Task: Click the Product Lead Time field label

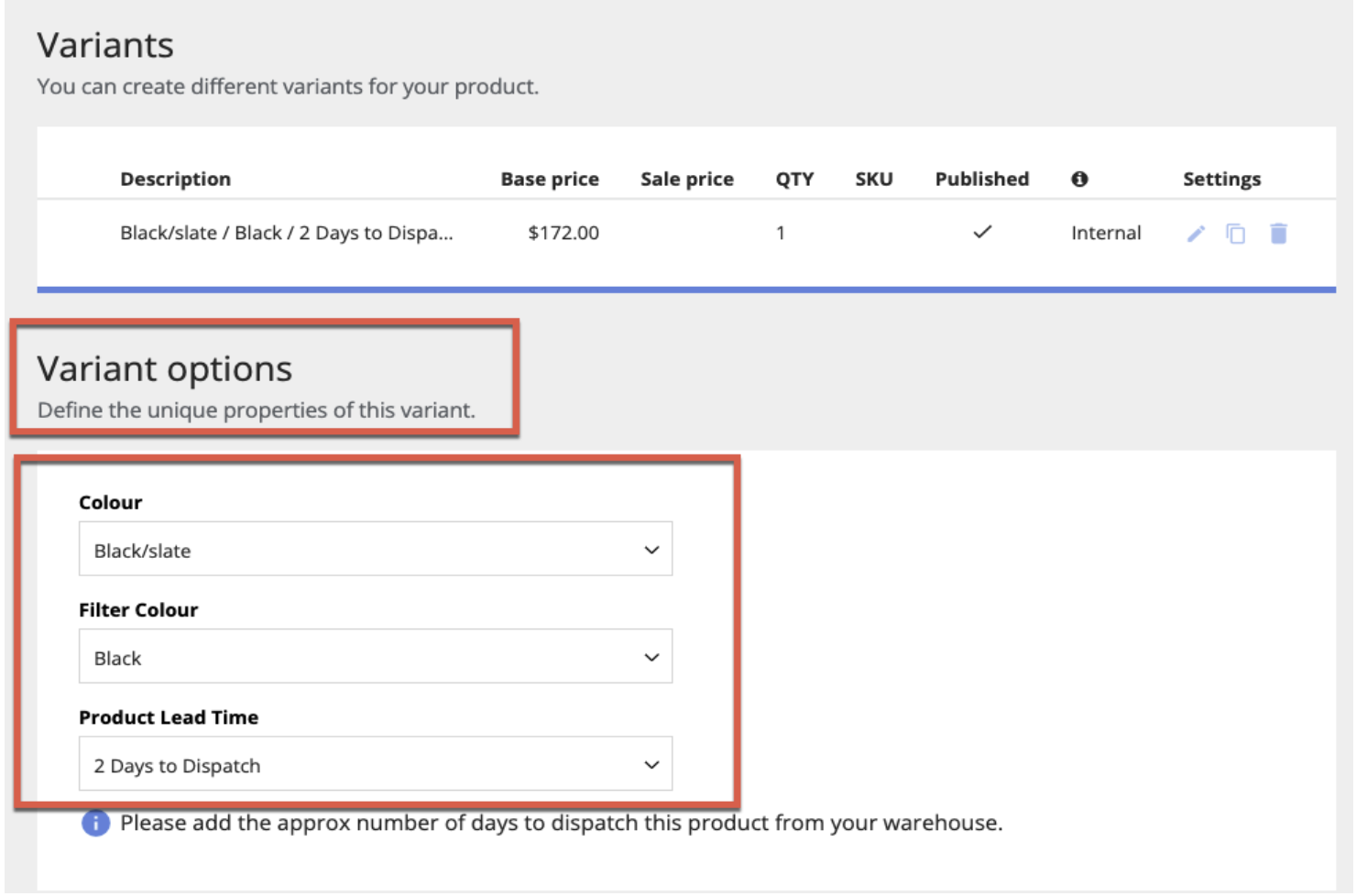Action: click(x=169, y=716)
